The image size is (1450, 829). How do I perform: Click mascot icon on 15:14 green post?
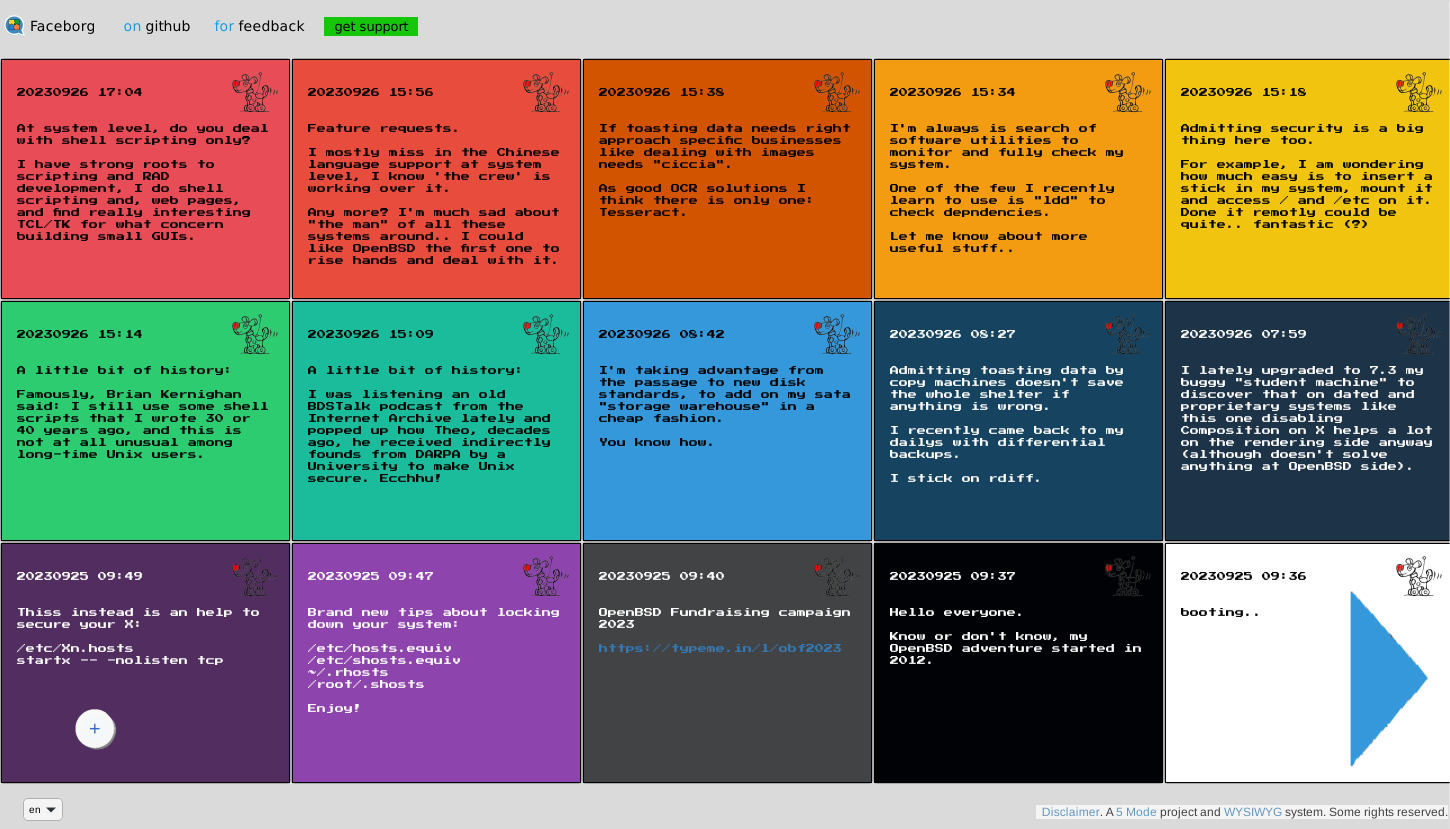[x=252, y=334]
